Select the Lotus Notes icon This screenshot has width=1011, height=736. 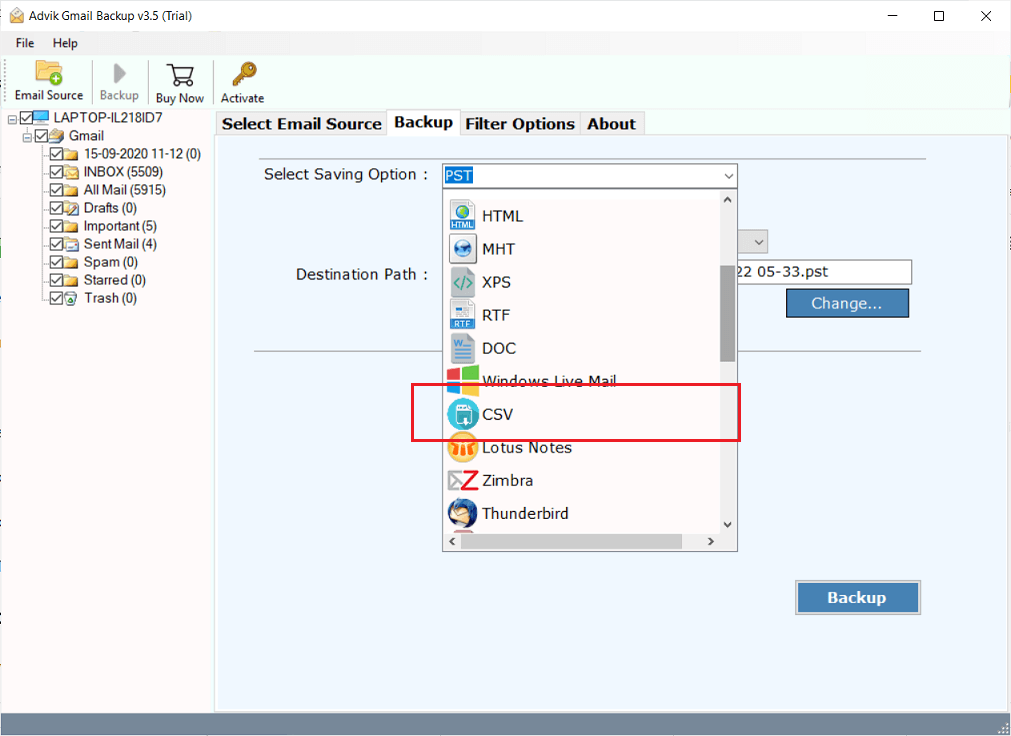pos(463,447)
